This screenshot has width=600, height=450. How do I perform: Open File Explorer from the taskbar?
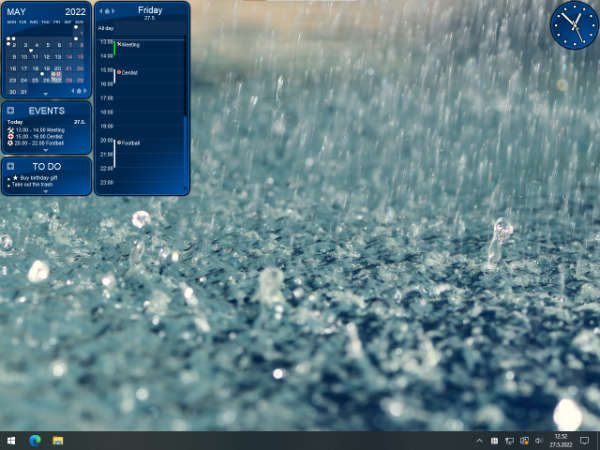[x=59, y=440]
